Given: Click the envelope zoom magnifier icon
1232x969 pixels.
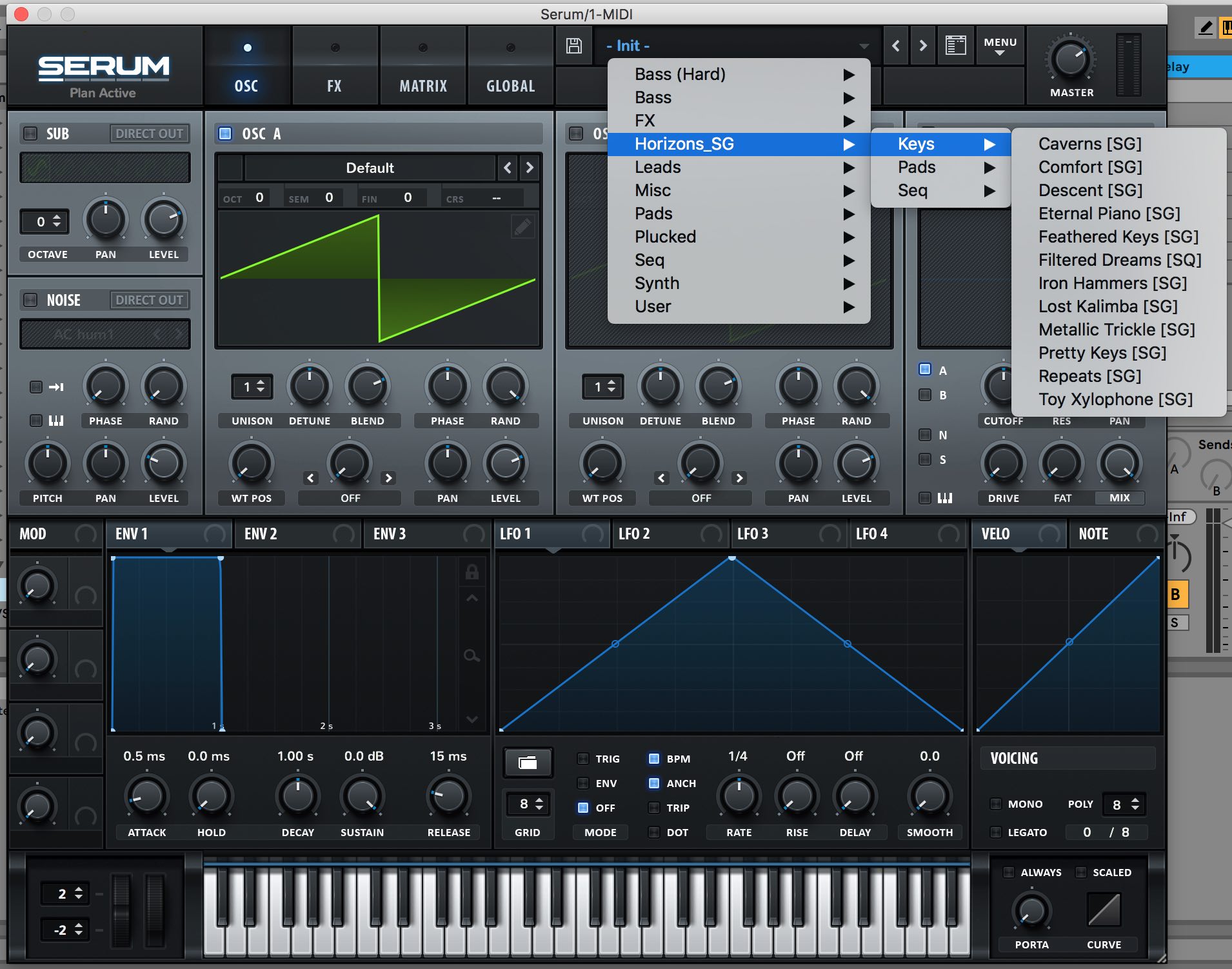Looking at the screenshot, I should click(472, 656).
